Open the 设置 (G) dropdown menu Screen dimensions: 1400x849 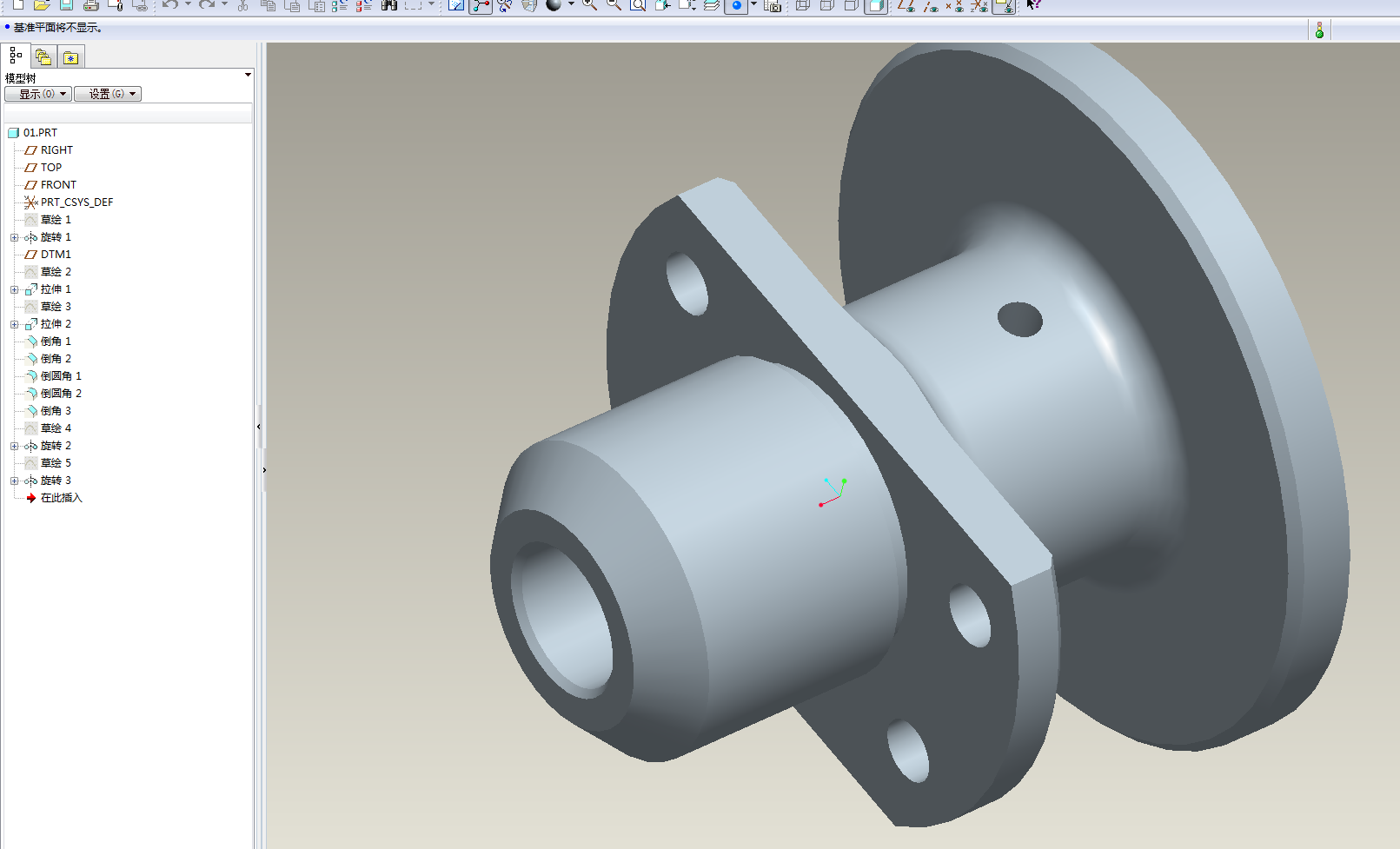[107, 94]
